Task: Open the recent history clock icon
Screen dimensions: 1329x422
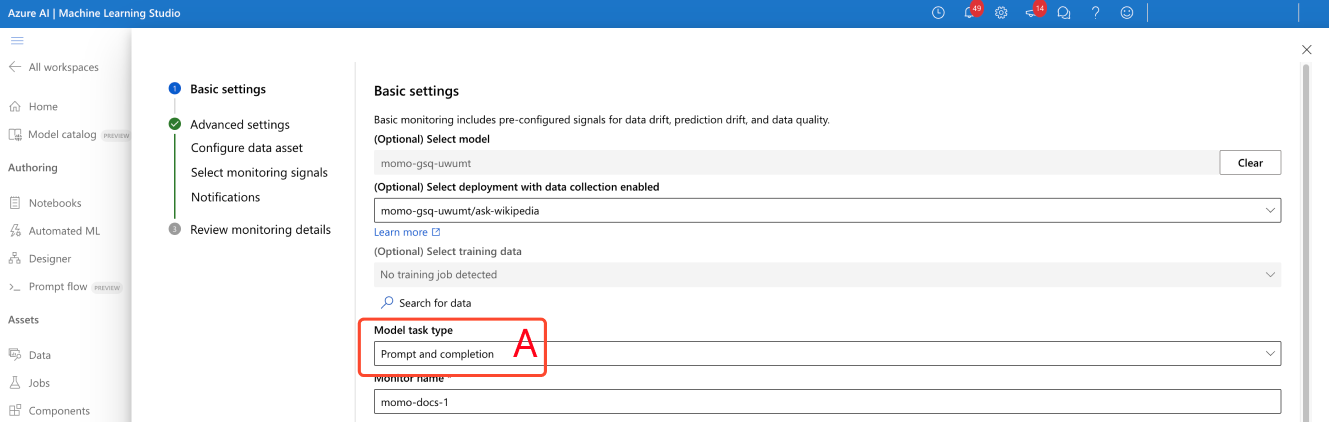Action: pyautogui.click(x=938, y=13)
